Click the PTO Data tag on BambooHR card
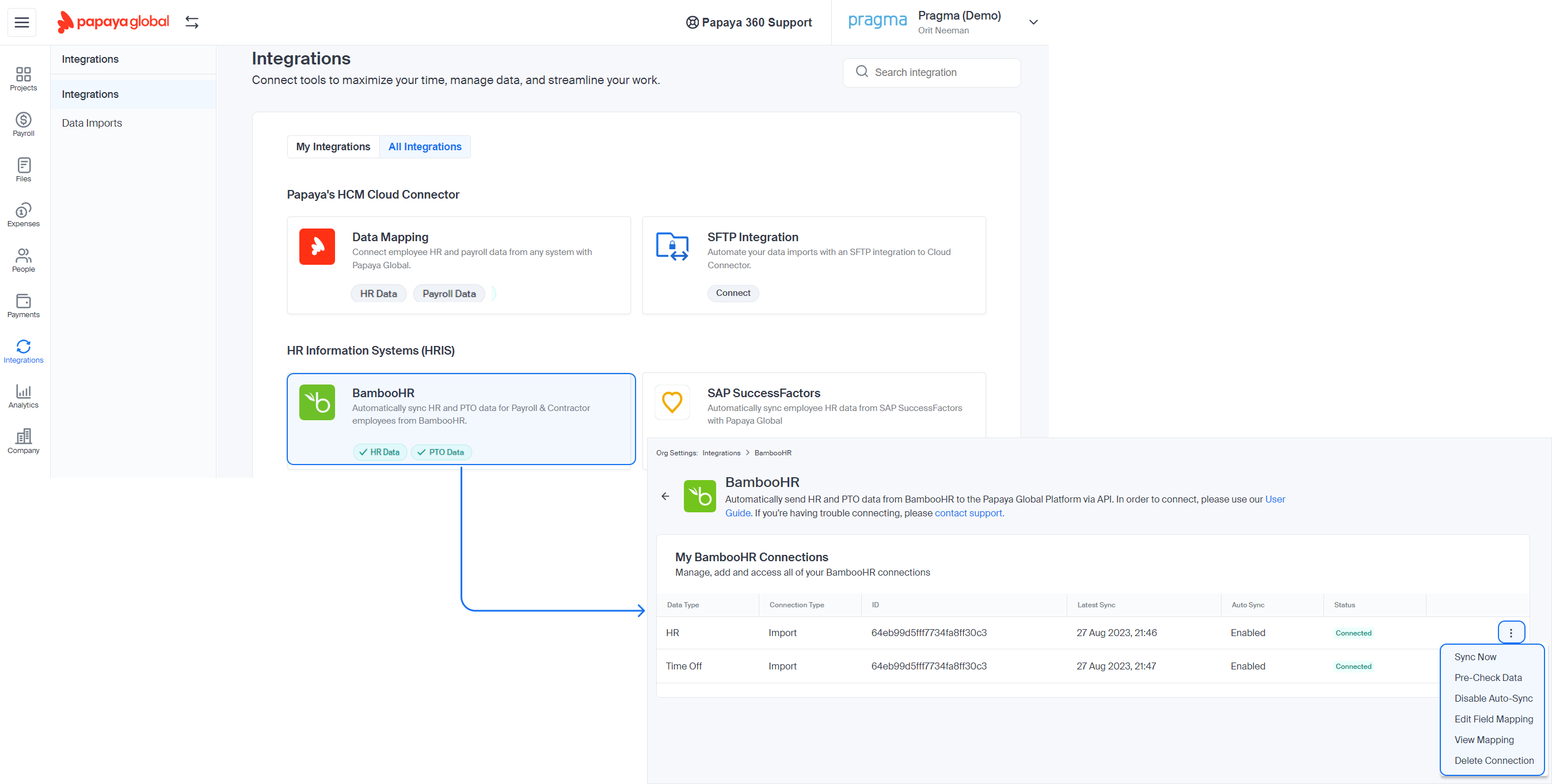Screen dimensions: 1552x784 (441, 452)
